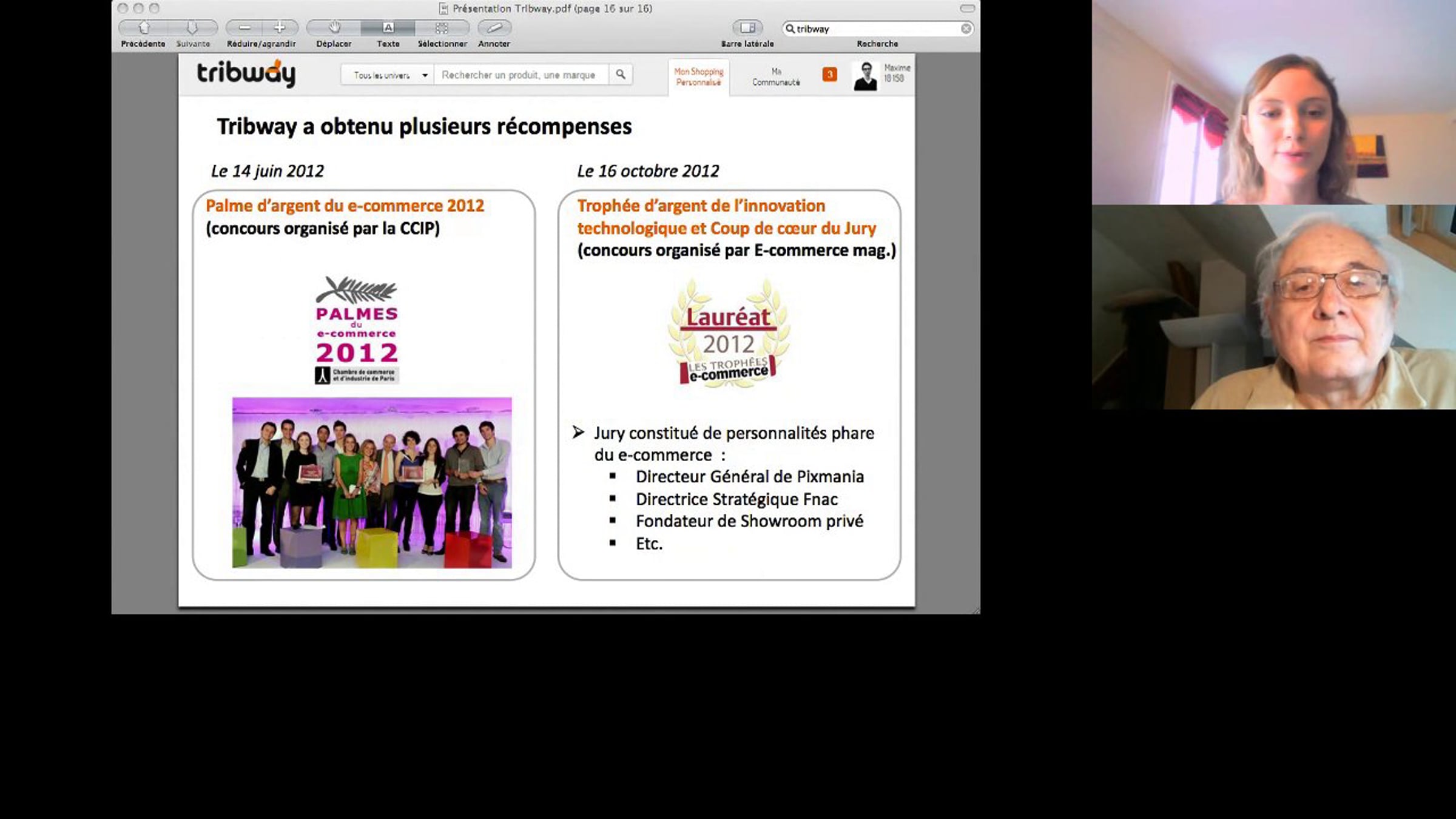
Task: Select the Texte selection tool
Action: [x=388, y=28]
